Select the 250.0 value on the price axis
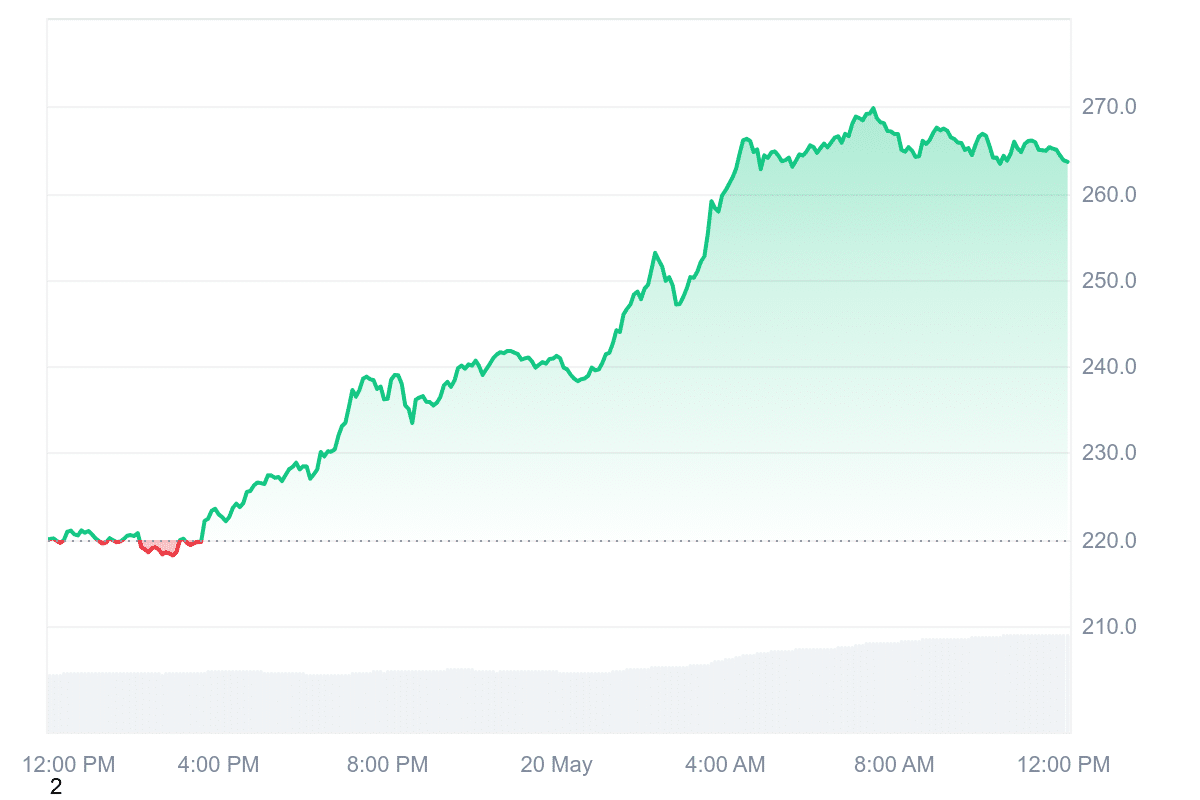This screenshot has width=1200, height=800. tap(1108, 281)
